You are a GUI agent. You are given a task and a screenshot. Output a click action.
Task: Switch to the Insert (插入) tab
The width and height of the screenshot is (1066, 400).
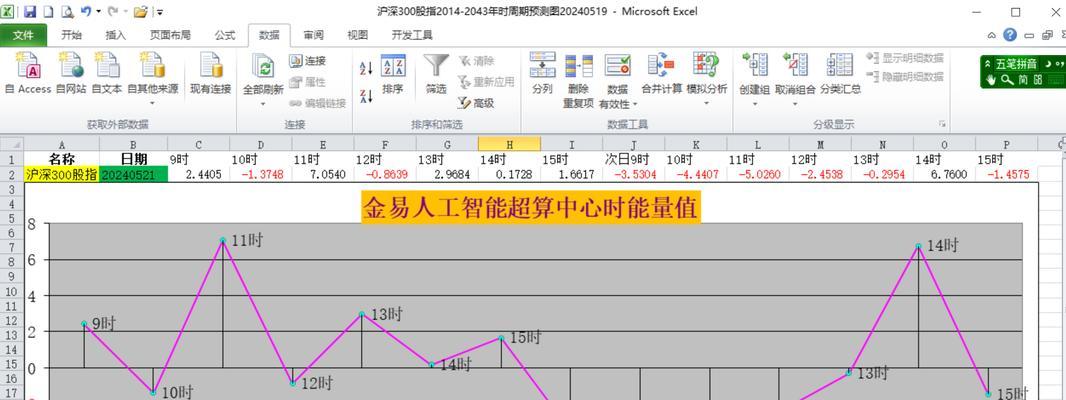[x=116, y=35]
